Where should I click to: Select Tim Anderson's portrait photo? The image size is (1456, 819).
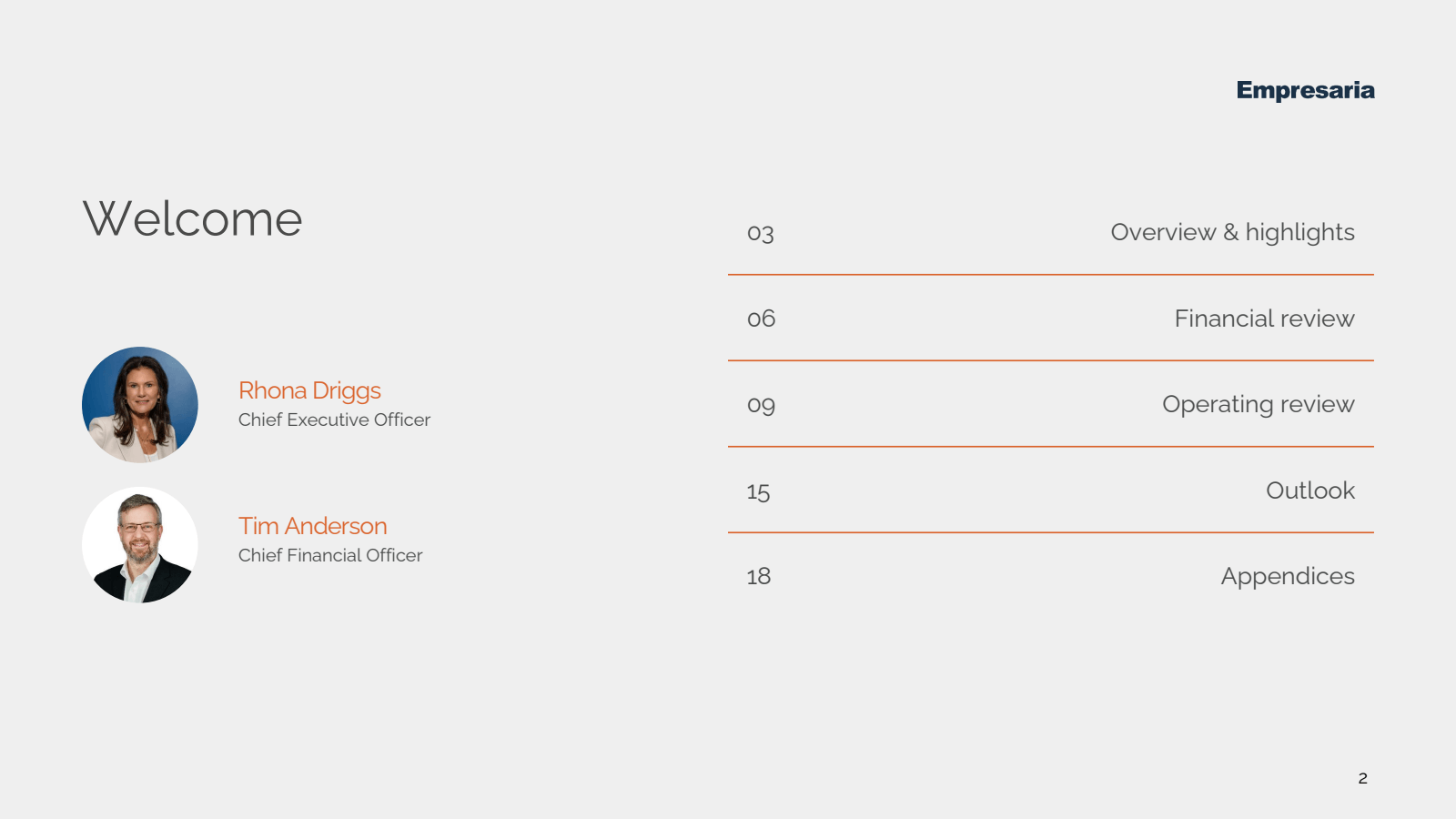tap(140, 545)
